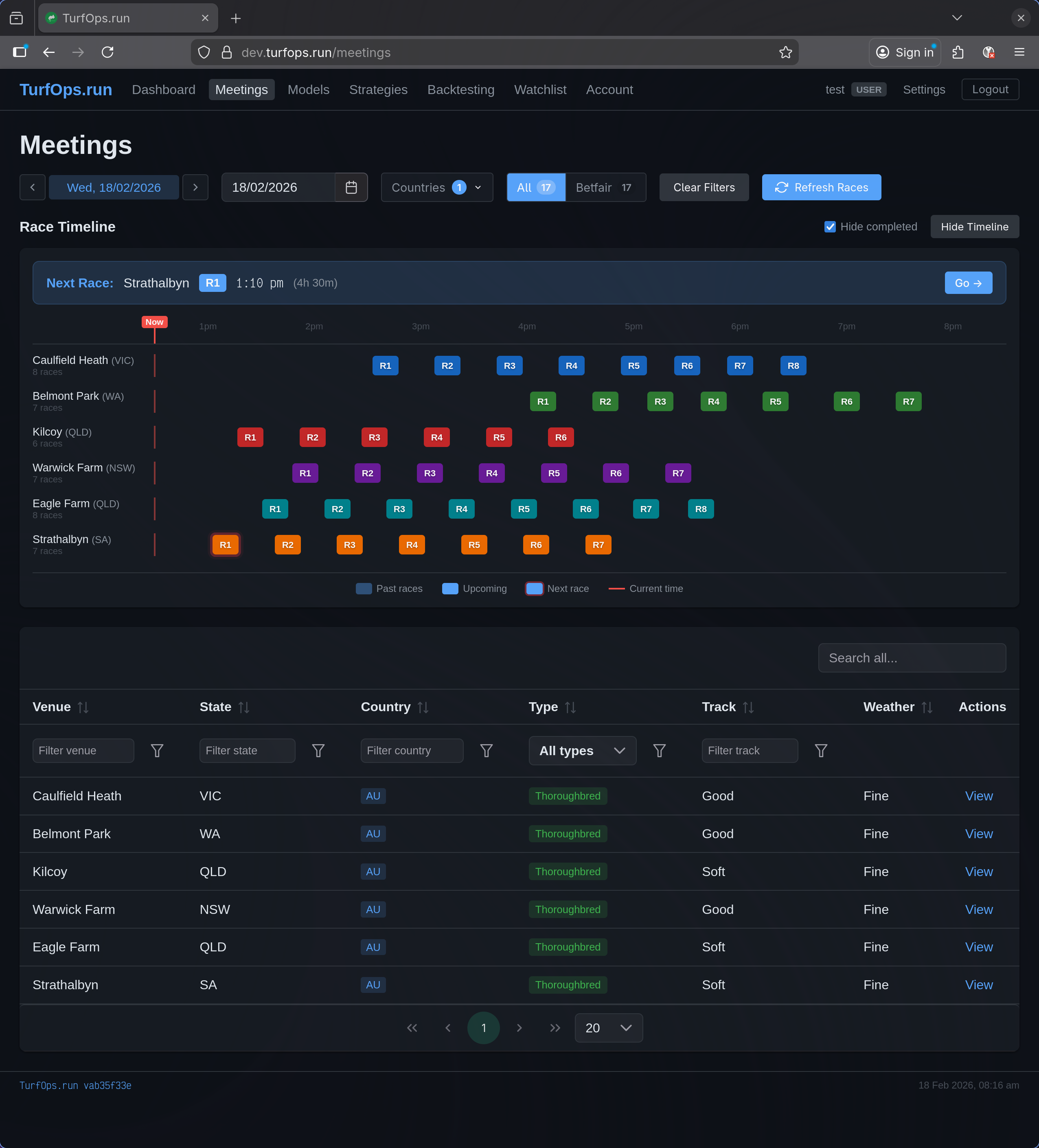Click the Refresh Races button icon
Screen dimensions: 1039x1148
coord(781,187)
